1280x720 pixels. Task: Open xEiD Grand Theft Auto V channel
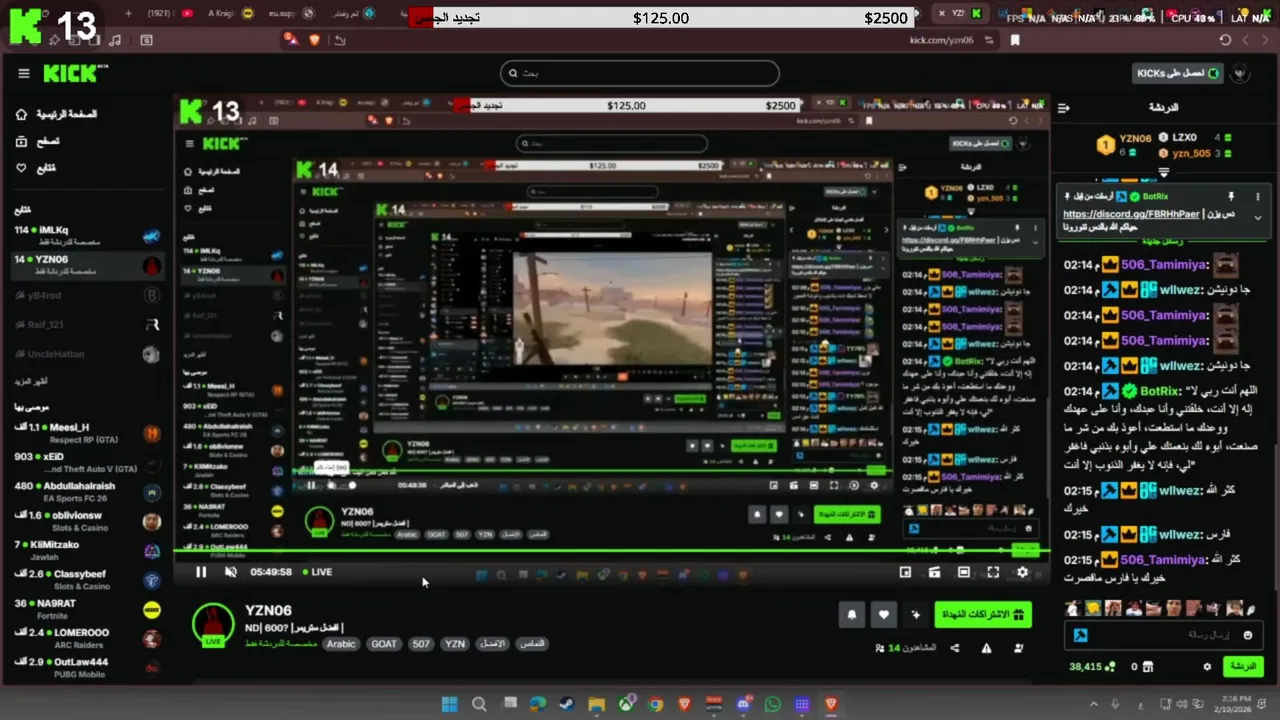86,462
